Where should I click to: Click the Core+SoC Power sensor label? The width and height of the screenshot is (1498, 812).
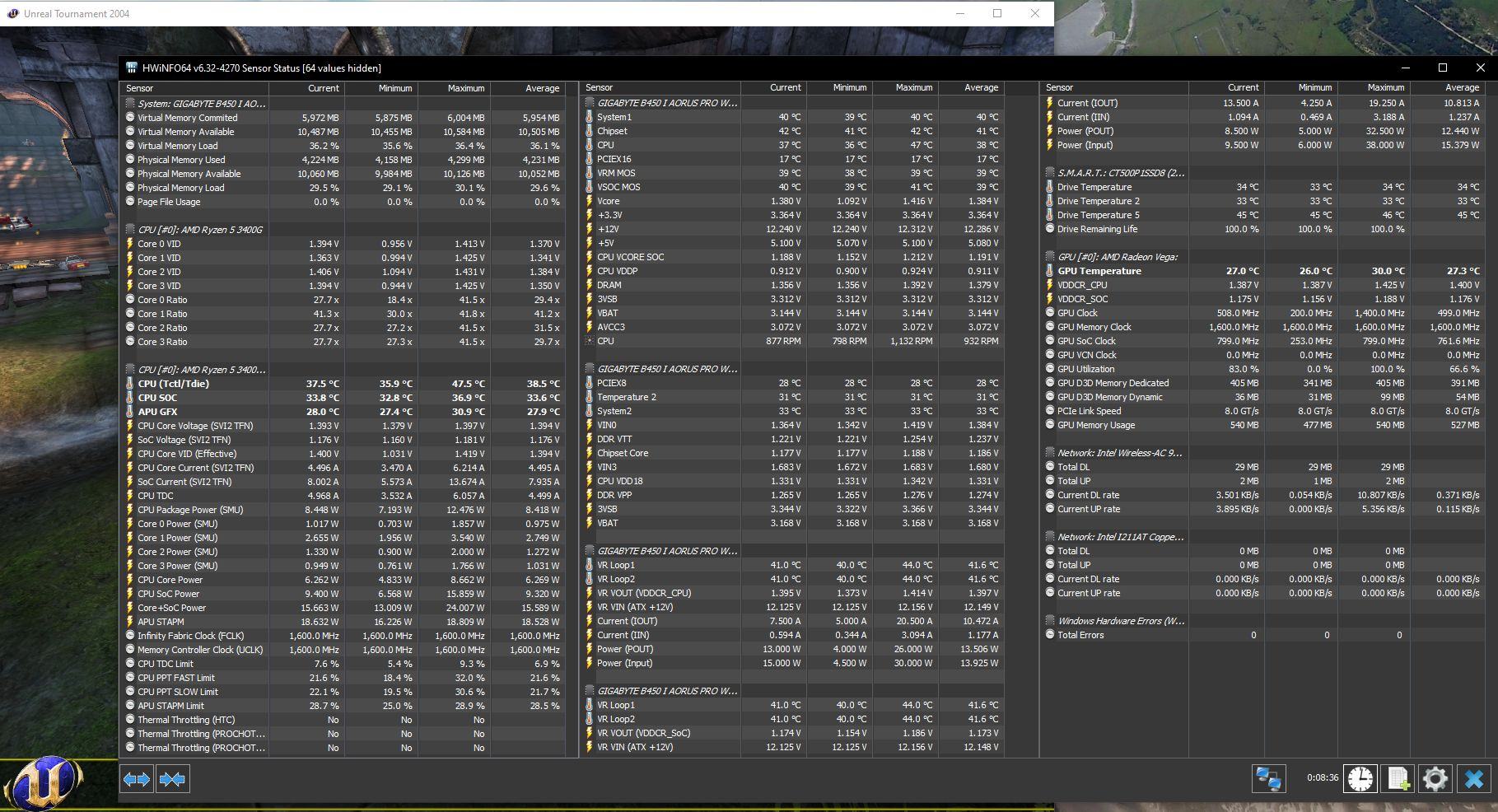pyautogui.click(x=171, y=608)
